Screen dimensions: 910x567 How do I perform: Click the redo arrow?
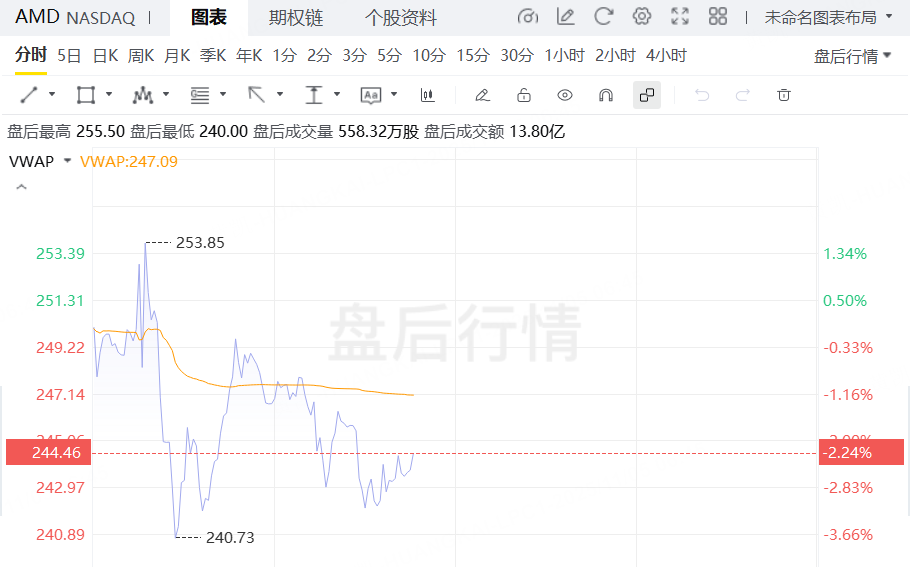[x=743, y=95]
